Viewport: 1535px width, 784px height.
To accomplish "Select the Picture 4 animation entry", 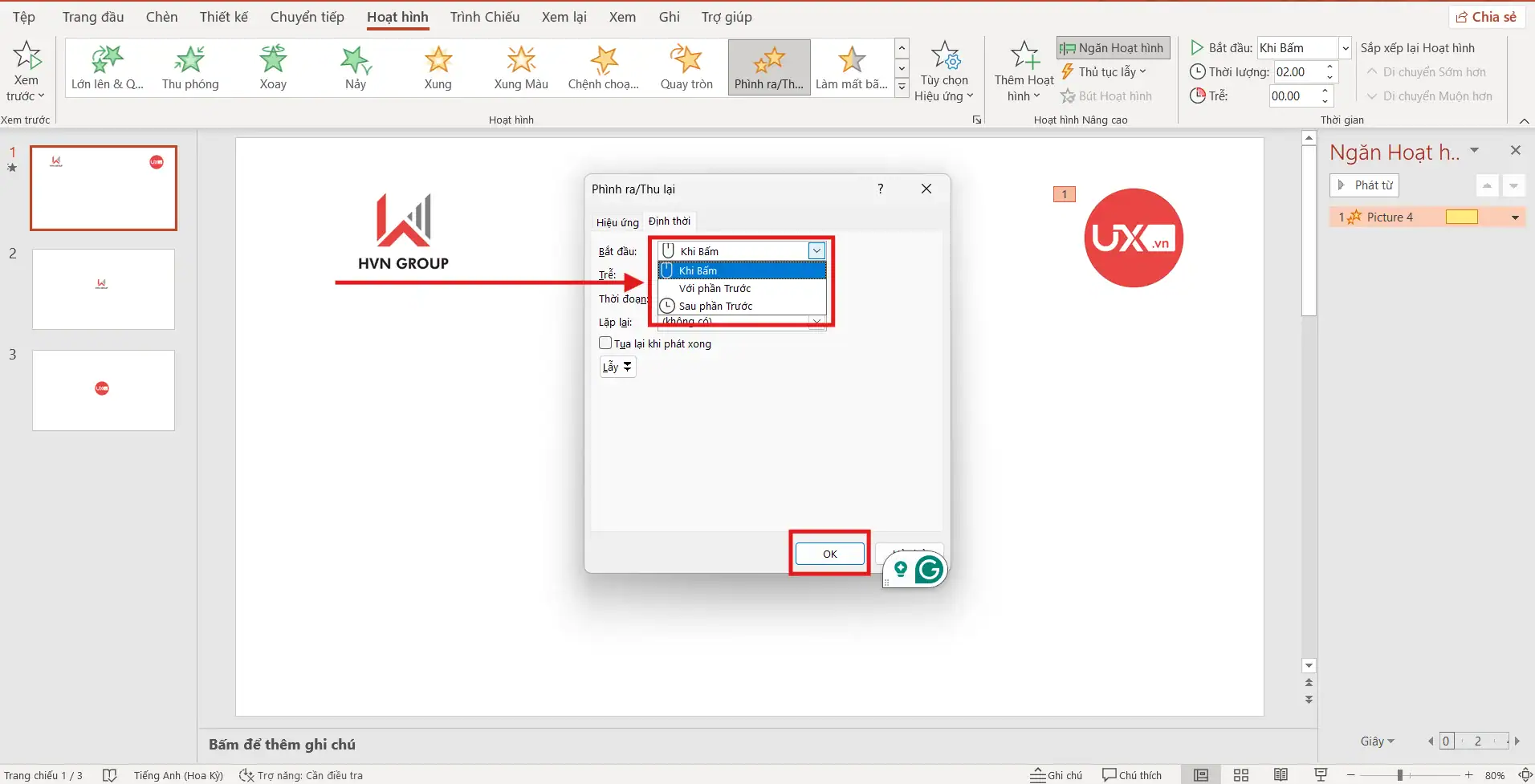I will click(x=1427, y=217).
